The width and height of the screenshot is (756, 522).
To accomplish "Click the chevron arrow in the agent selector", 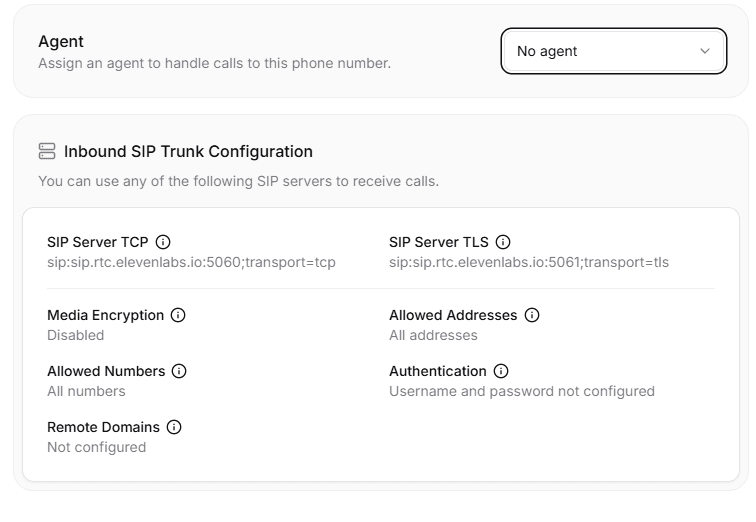I will click(705, 51).
